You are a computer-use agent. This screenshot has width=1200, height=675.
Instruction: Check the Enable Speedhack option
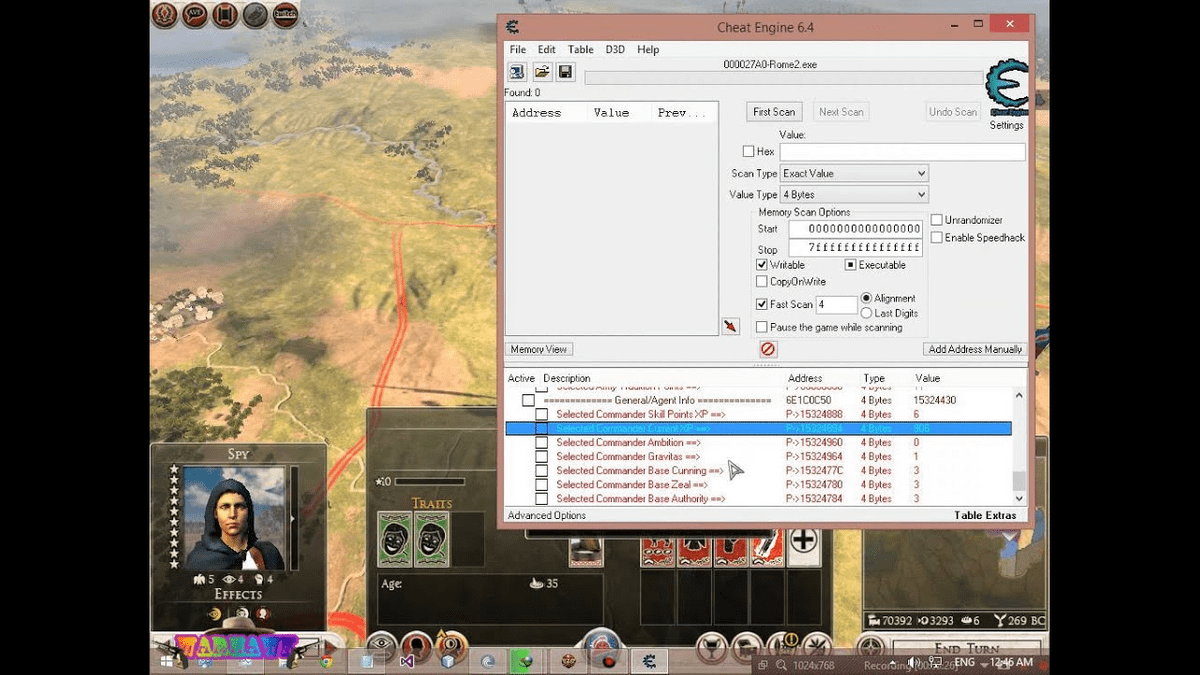[x=936, y=237]
